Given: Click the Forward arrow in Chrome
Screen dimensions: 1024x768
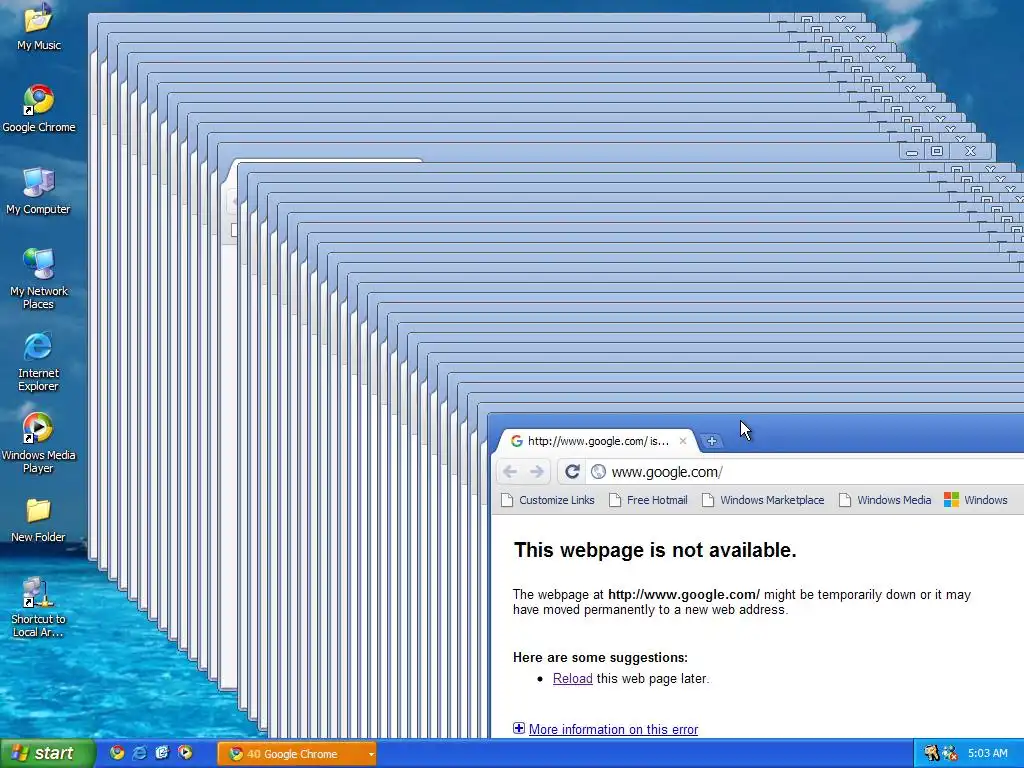Looking at the screenshot, I should (x=537, y=472).
